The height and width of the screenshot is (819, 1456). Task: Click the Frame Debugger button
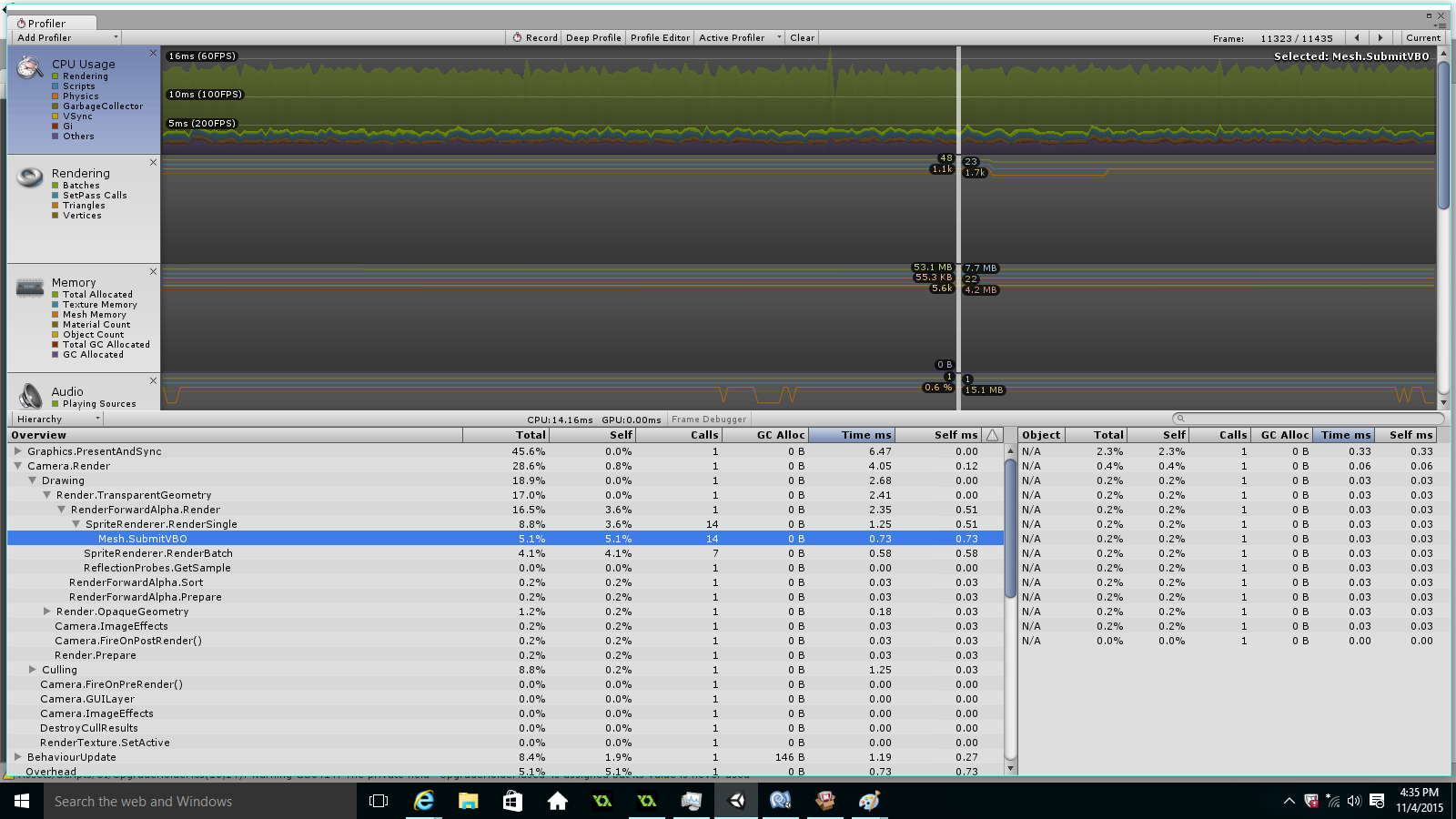709,420
